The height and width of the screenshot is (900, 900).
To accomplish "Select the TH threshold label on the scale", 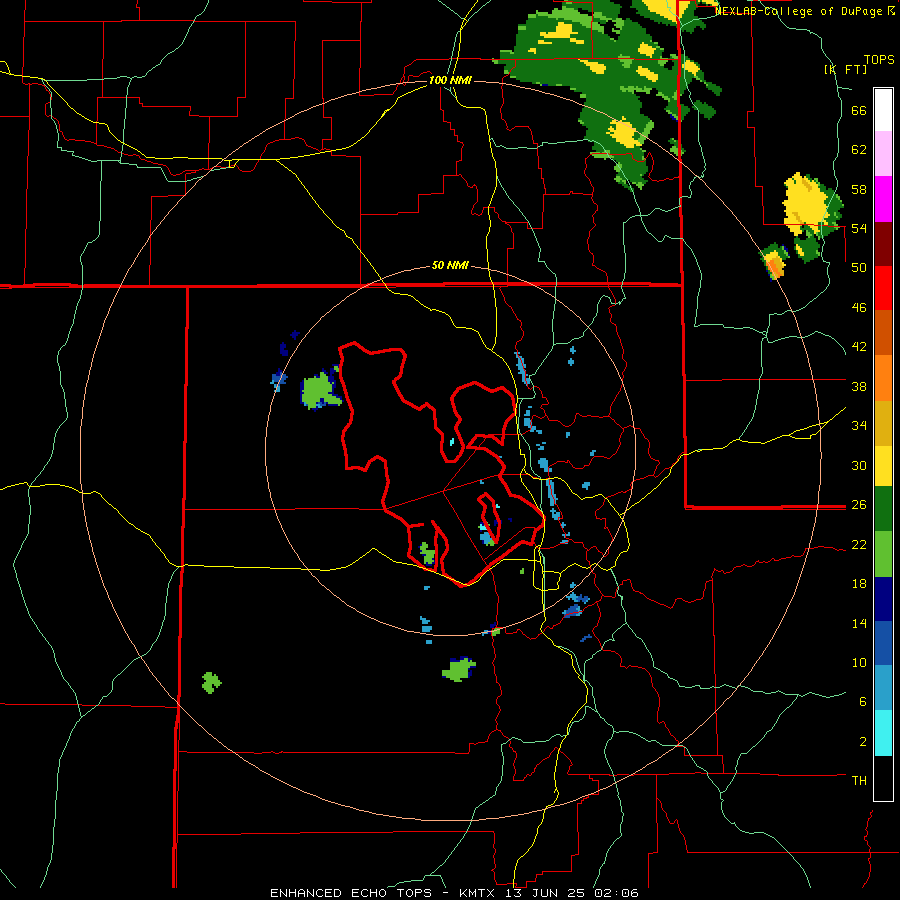I will [x=859, y=781].
